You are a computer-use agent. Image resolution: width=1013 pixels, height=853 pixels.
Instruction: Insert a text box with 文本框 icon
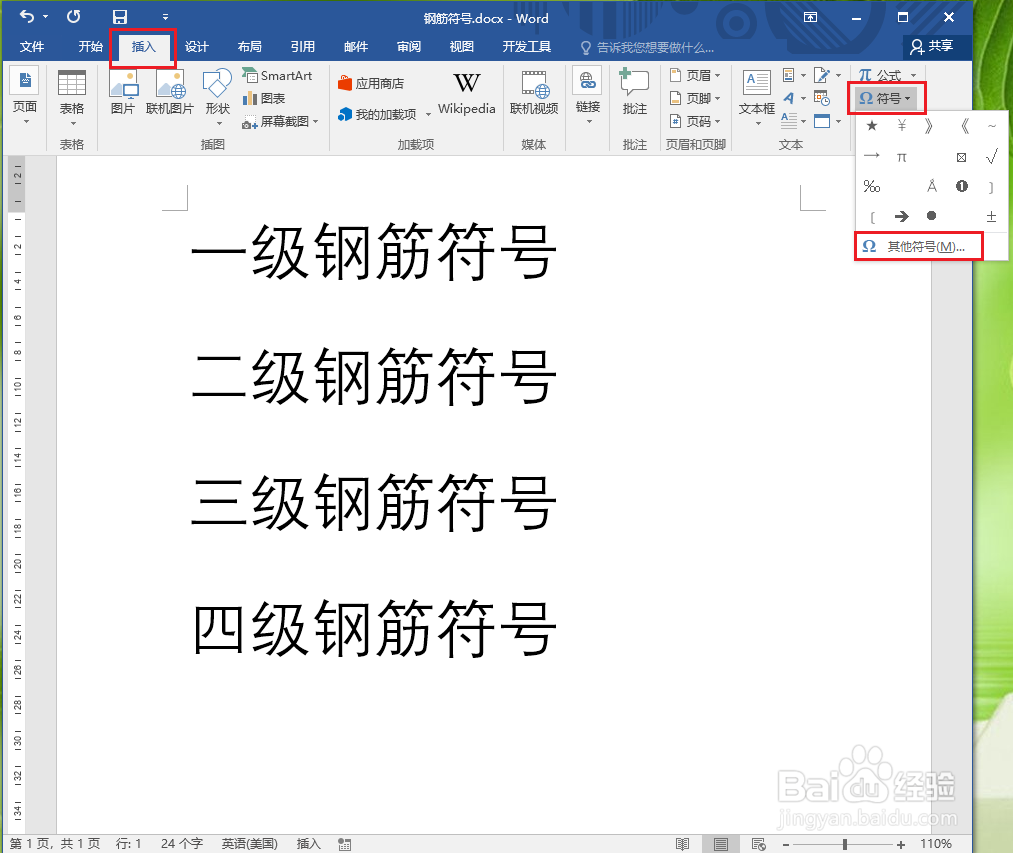(x=756, y=95)
